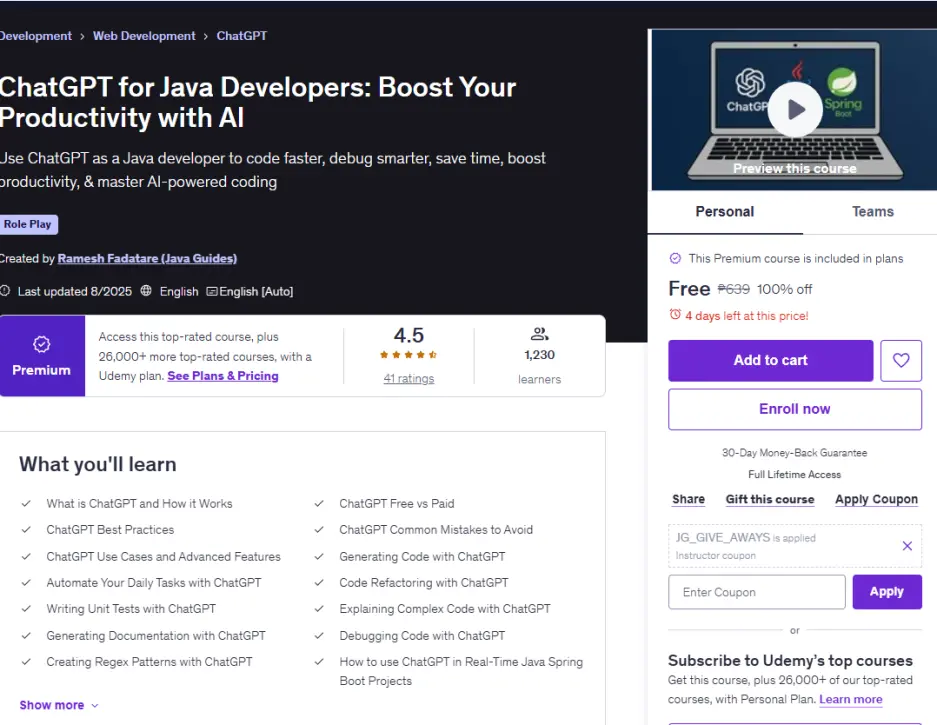Click "30-Day Money-Back Guarantee" text

pos(794,453)
